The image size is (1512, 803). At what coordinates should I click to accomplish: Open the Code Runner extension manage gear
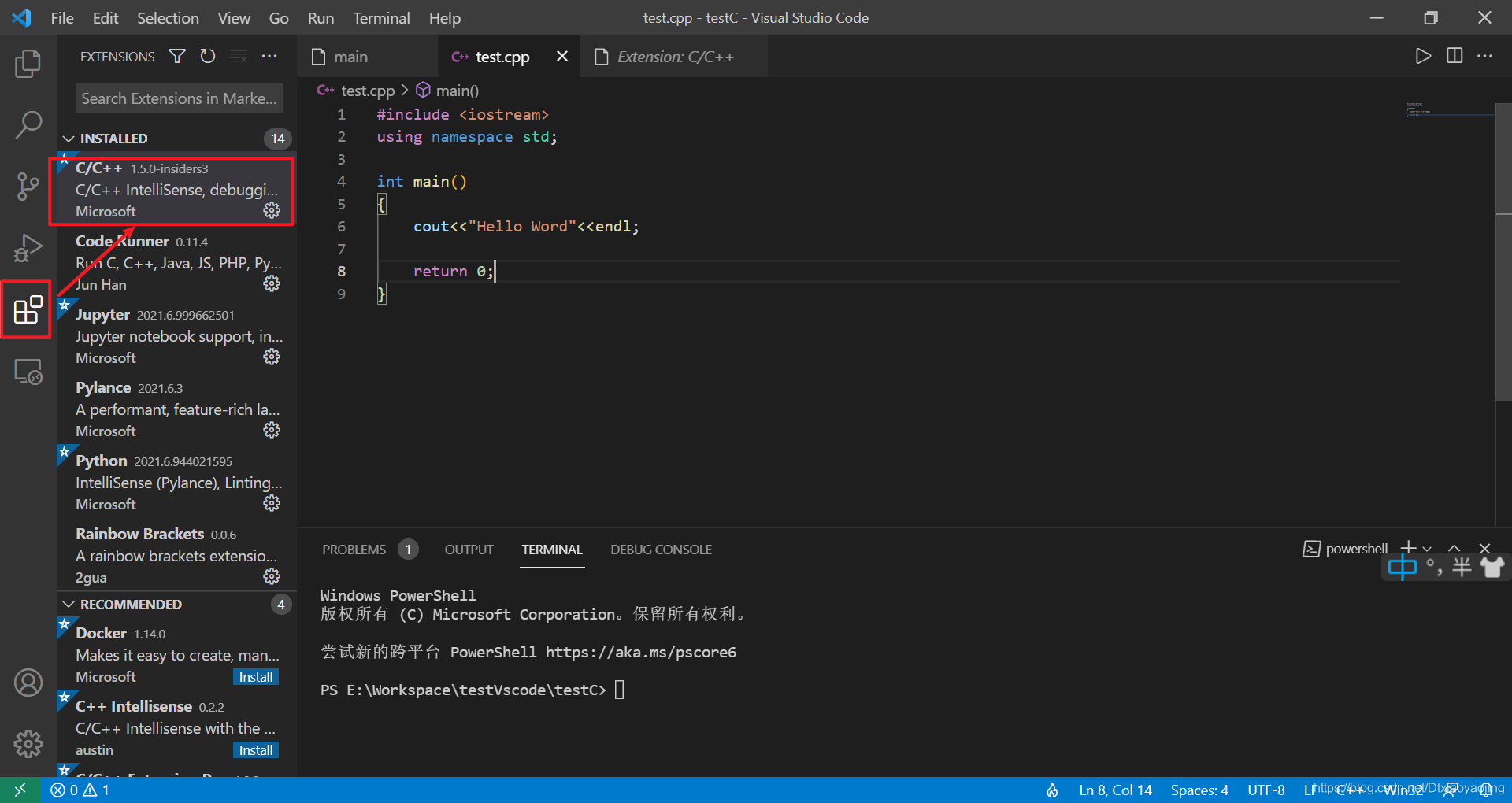[272, 283]
